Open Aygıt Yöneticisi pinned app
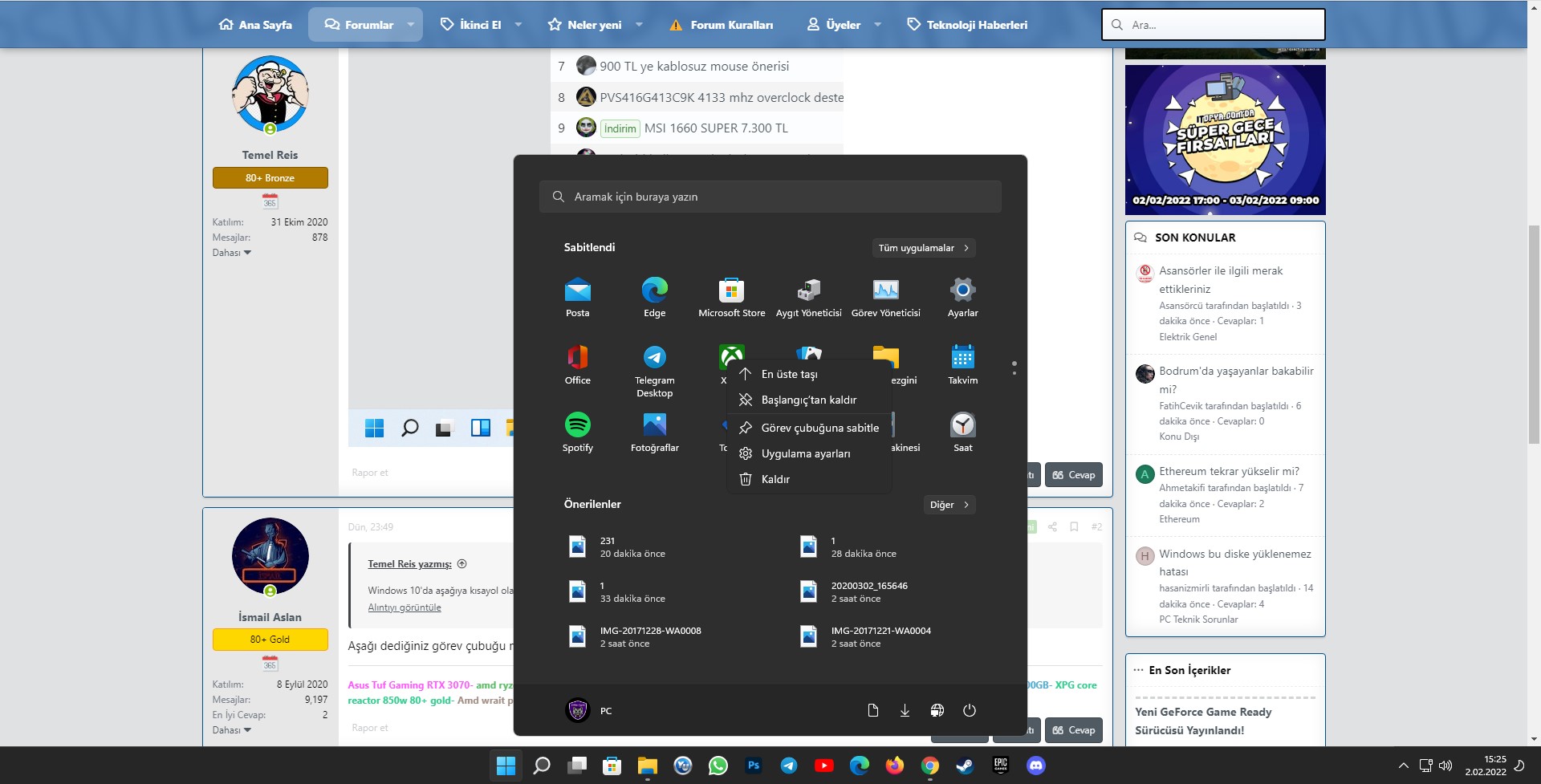This screenshot has height=784, width=1541. [809, 297]
